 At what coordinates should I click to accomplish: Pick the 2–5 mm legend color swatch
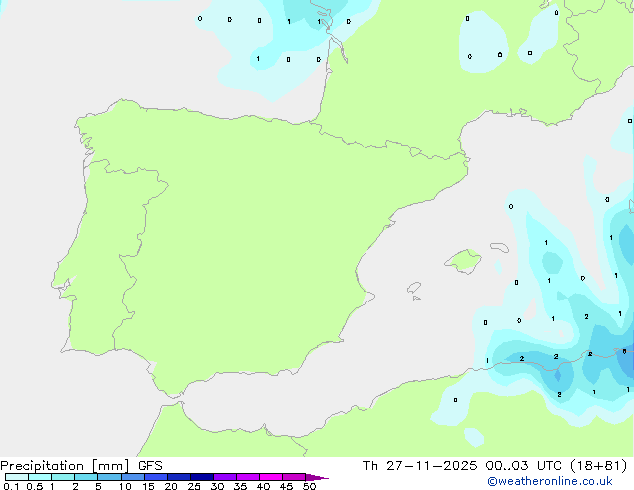click(x=86, y=477)
